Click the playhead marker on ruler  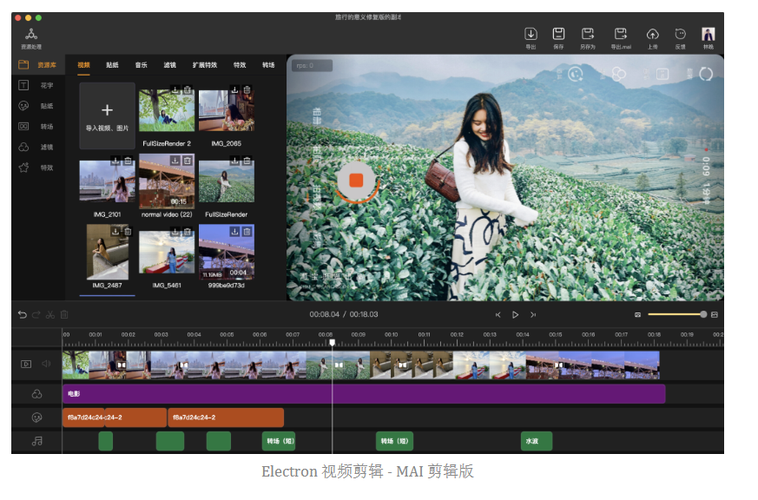(332, 342)
